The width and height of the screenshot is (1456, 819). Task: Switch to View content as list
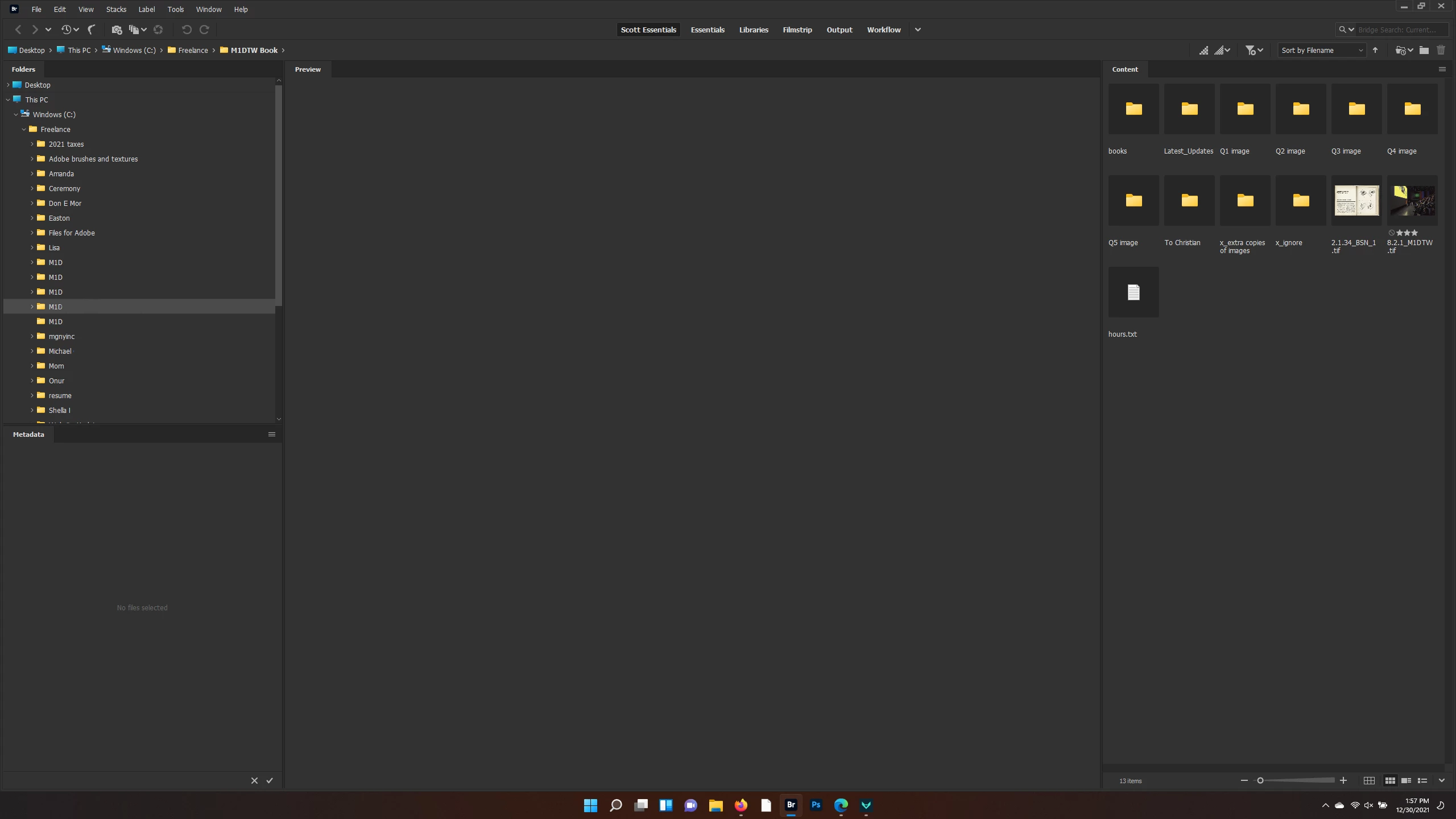(1422, 780)
